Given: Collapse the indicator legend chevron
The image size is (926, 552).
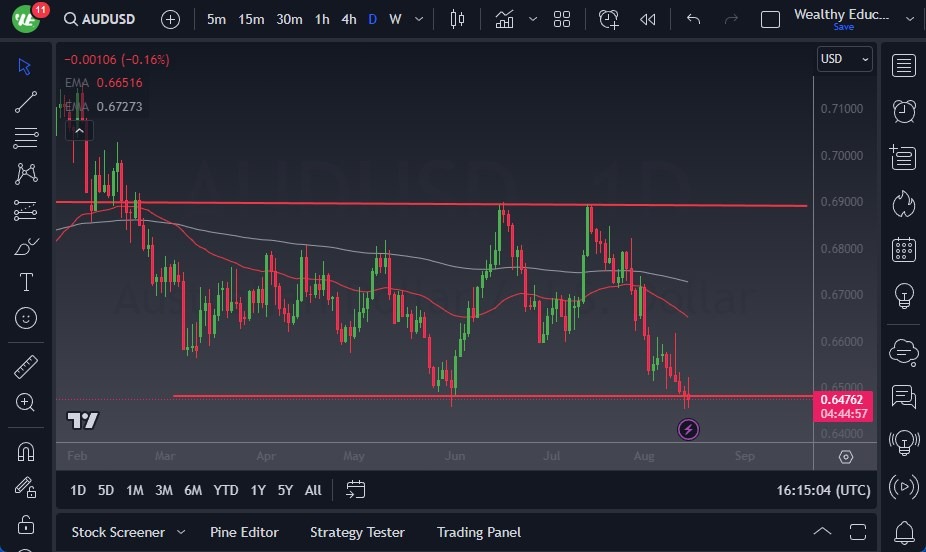Looking at the screenshot, I should click(x=78, y=129).
